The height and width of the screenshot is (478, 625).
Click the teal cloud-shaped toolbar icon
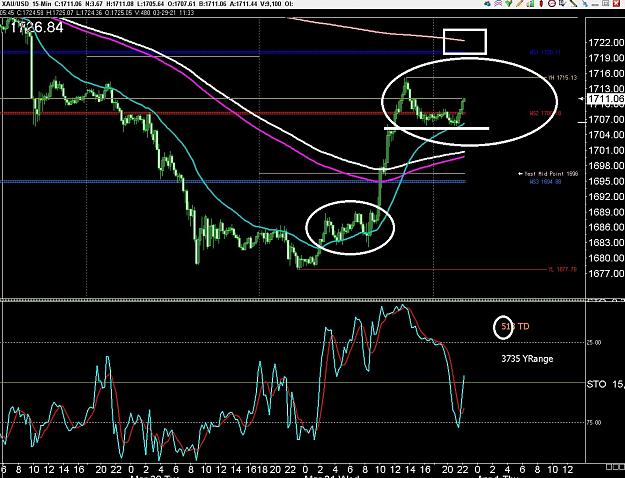pos(487,4)
